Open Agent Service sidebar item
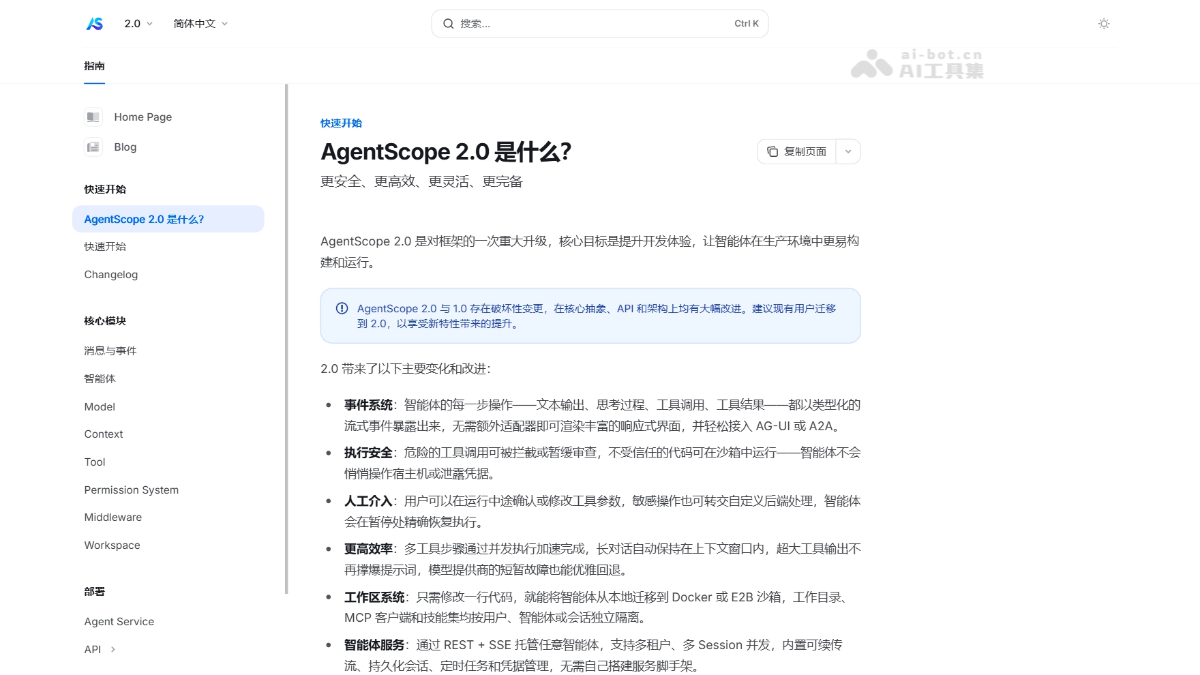This screenshot has width=1200, height=675. (119, 621)
